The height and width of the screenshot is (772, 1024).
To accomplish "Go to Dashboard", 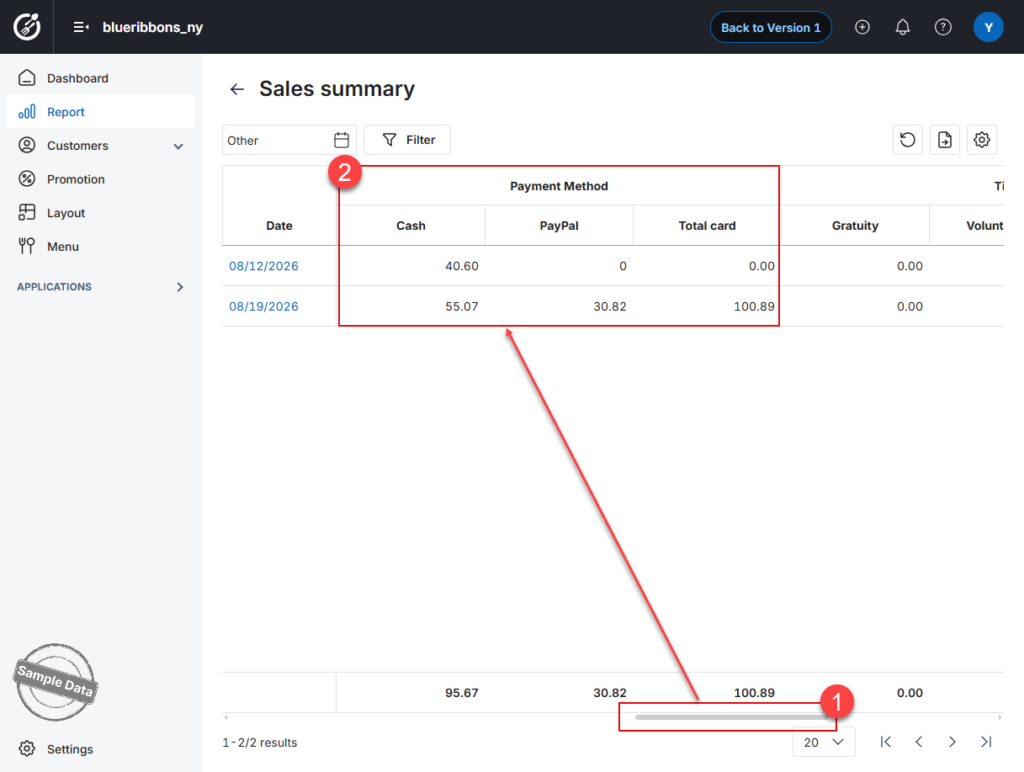I will click(x=101, y=78).
